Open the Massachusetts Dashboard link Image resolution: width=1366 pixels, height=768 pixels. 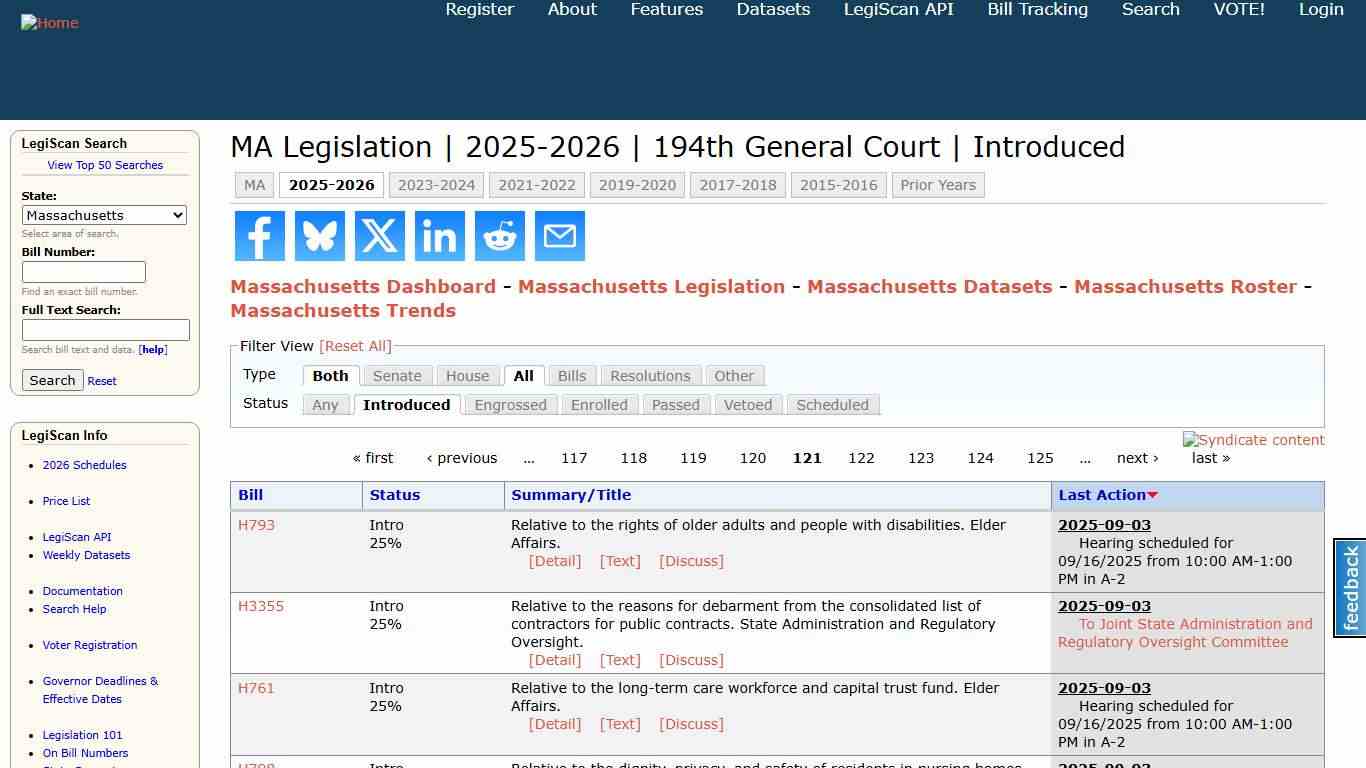(362, 286)
